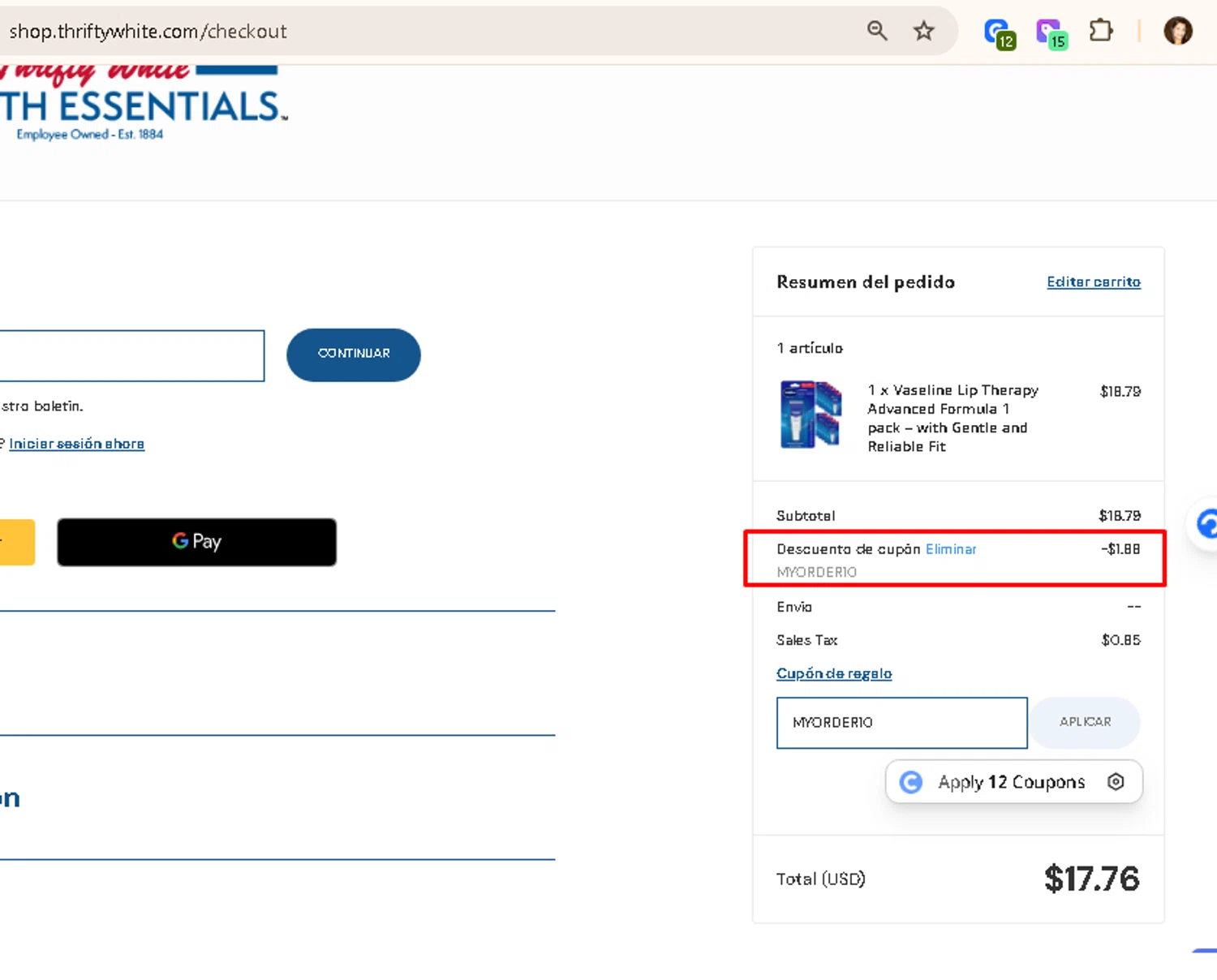This screenshot has width=1217, height=980.
Task: Pay with the G Pay button
Action: [x=196, y=542]
